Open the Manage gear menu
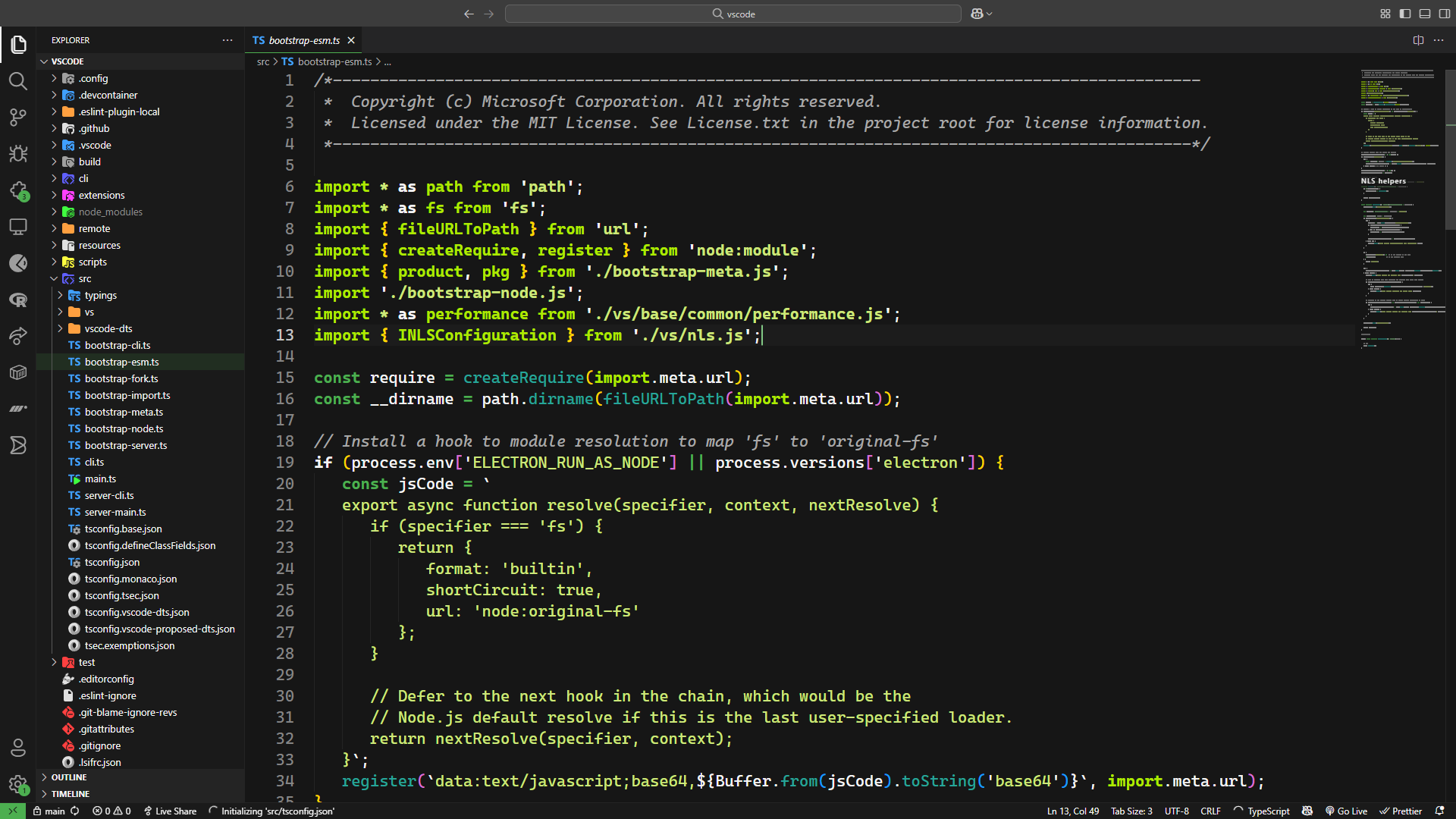The height and width of the screenshot is (819, 1456). click(x=18, y=784)
